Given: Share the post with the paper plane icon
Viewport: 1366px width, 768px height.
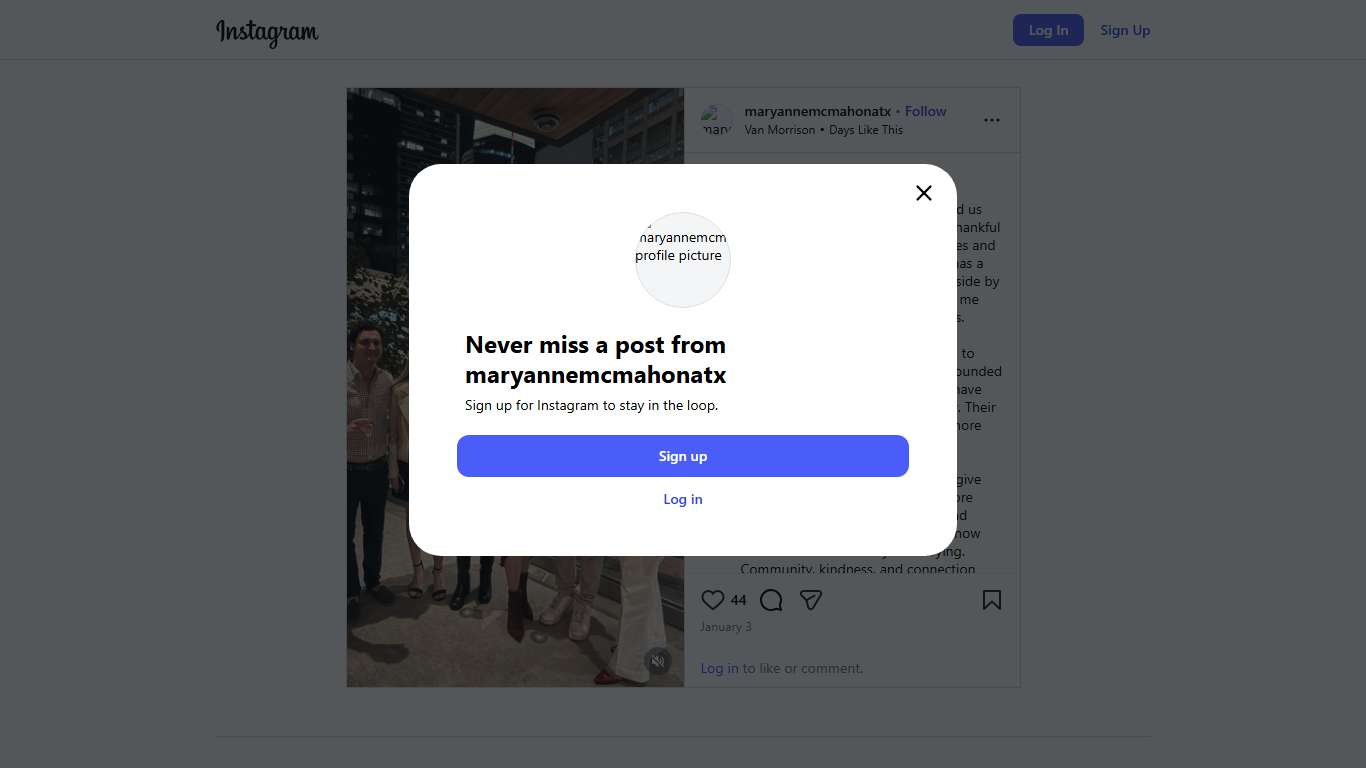Looking at the screenshot, I should [811, 600].
